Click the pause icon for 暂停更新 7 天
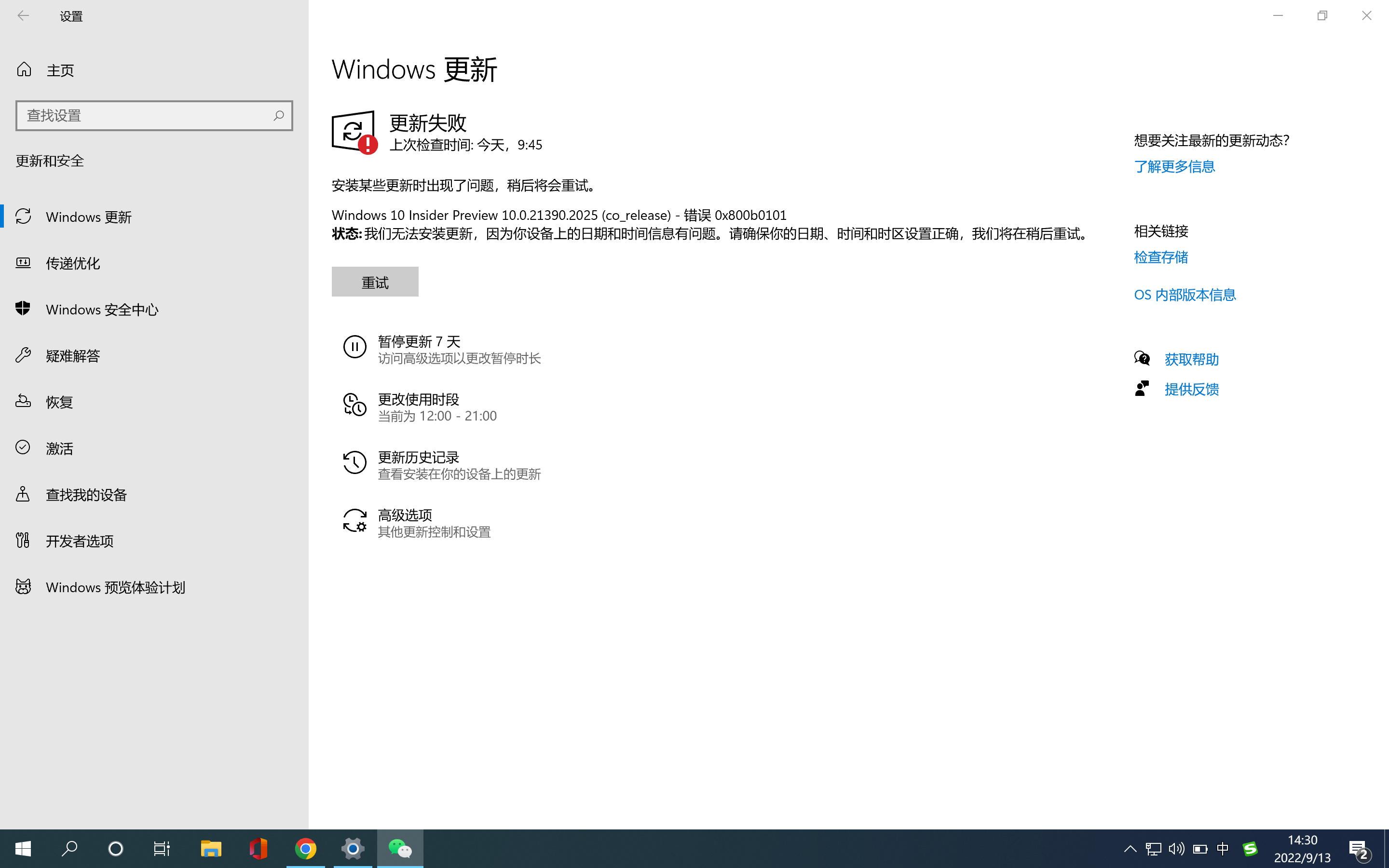Viewport: 1389px width, 868px height. [354, 347]
